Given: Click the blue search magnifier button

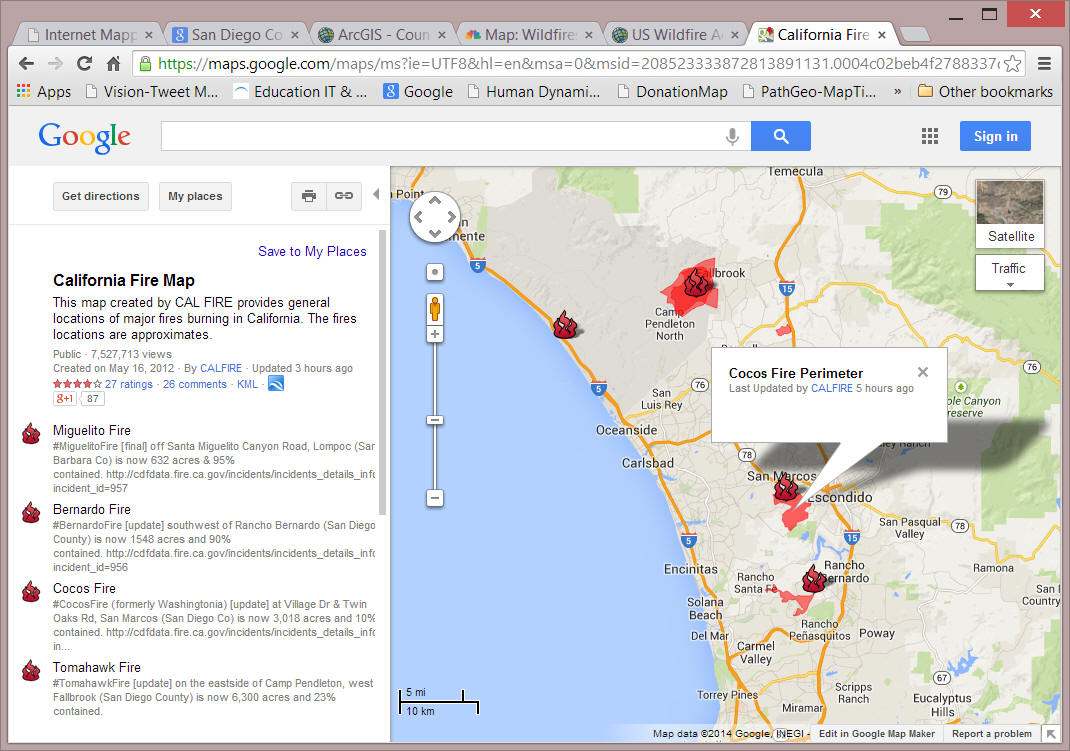Looking at the screenshot, I should coord(781,136).
